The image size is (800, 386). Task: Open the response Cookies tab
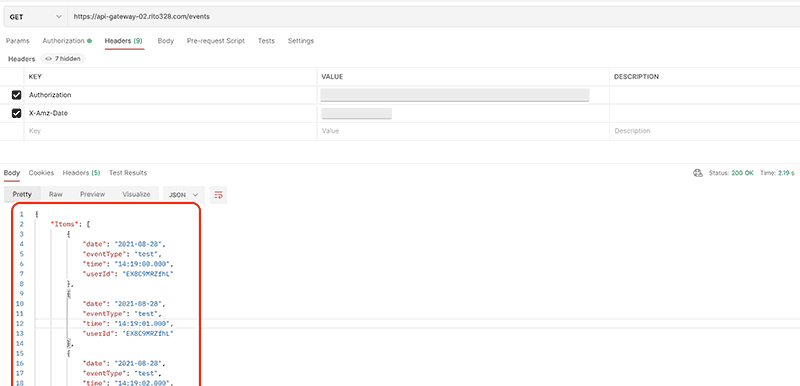pyautogui.click(x=41, y=173)
